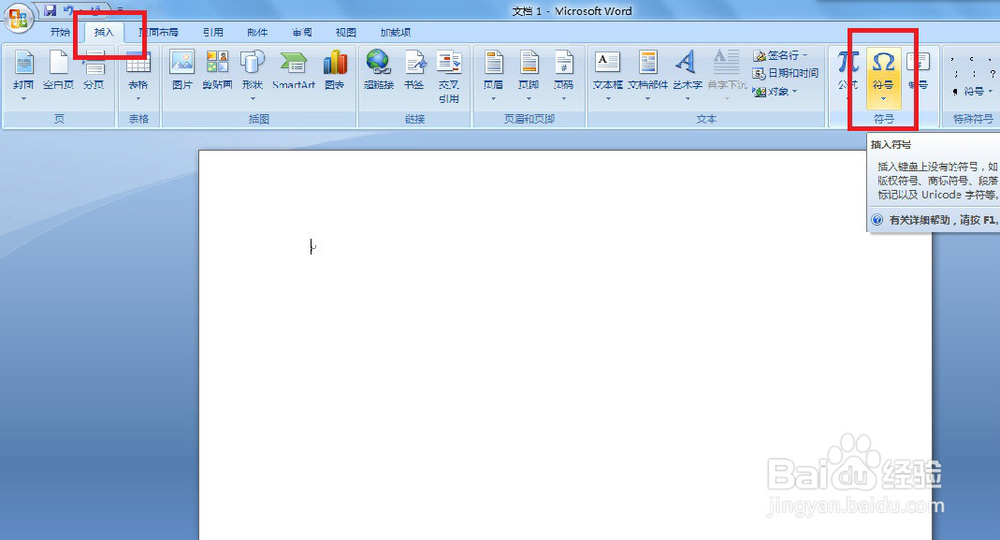Insert a blank page (空白页)
Screen dimensions: 1000x540
click(x=59, y=70)
